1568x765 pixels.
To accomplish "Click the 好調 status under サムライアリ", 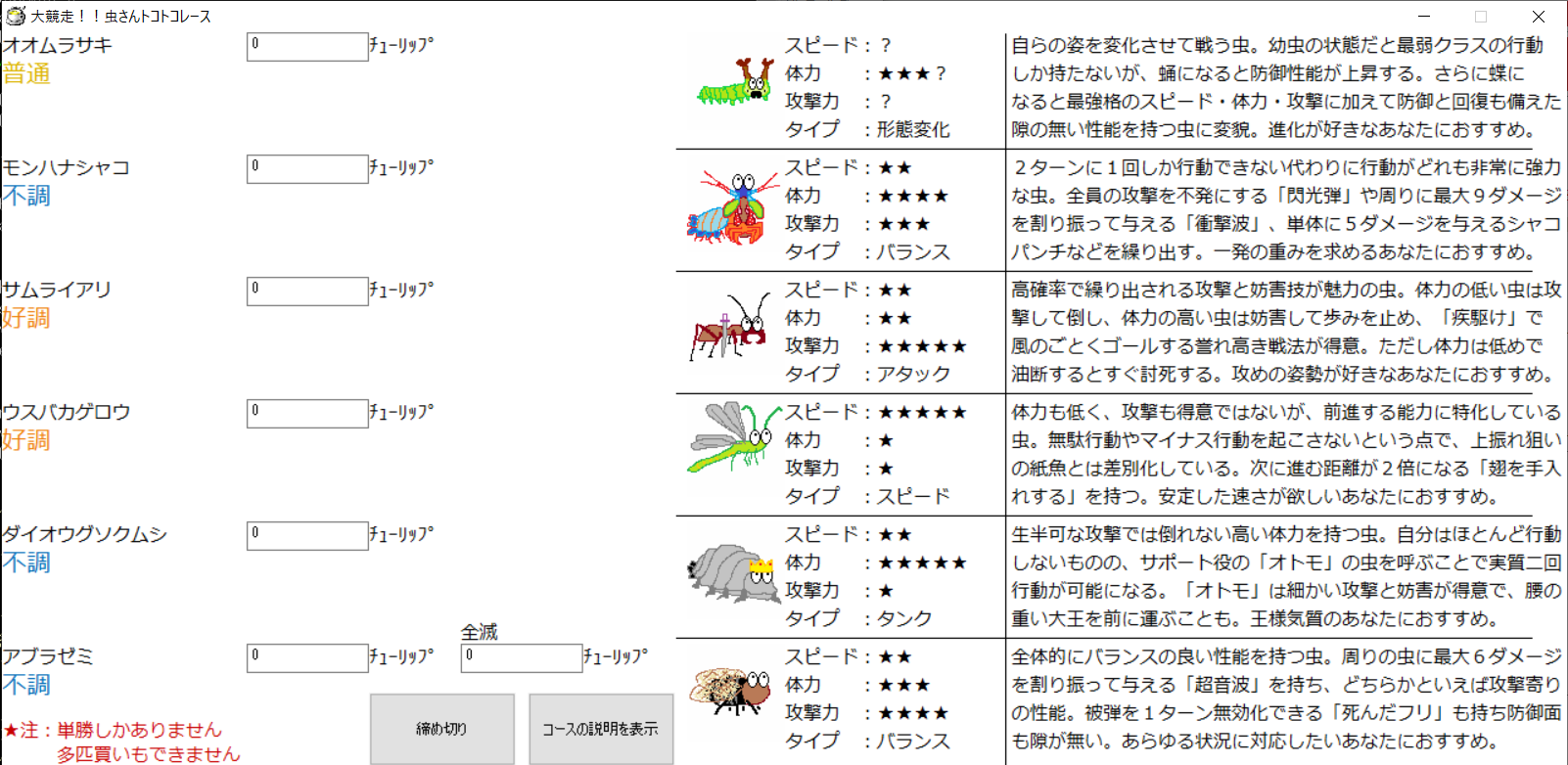I will pyautogui.click(x=26, y=318).
